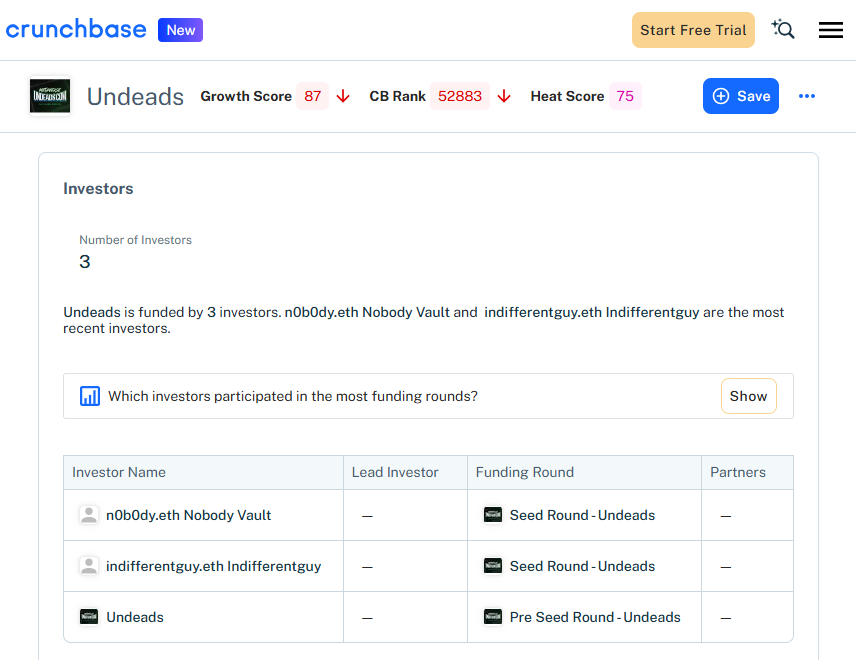
Task: Open the Seed Round - Undeads link
Action: point(581,514)
